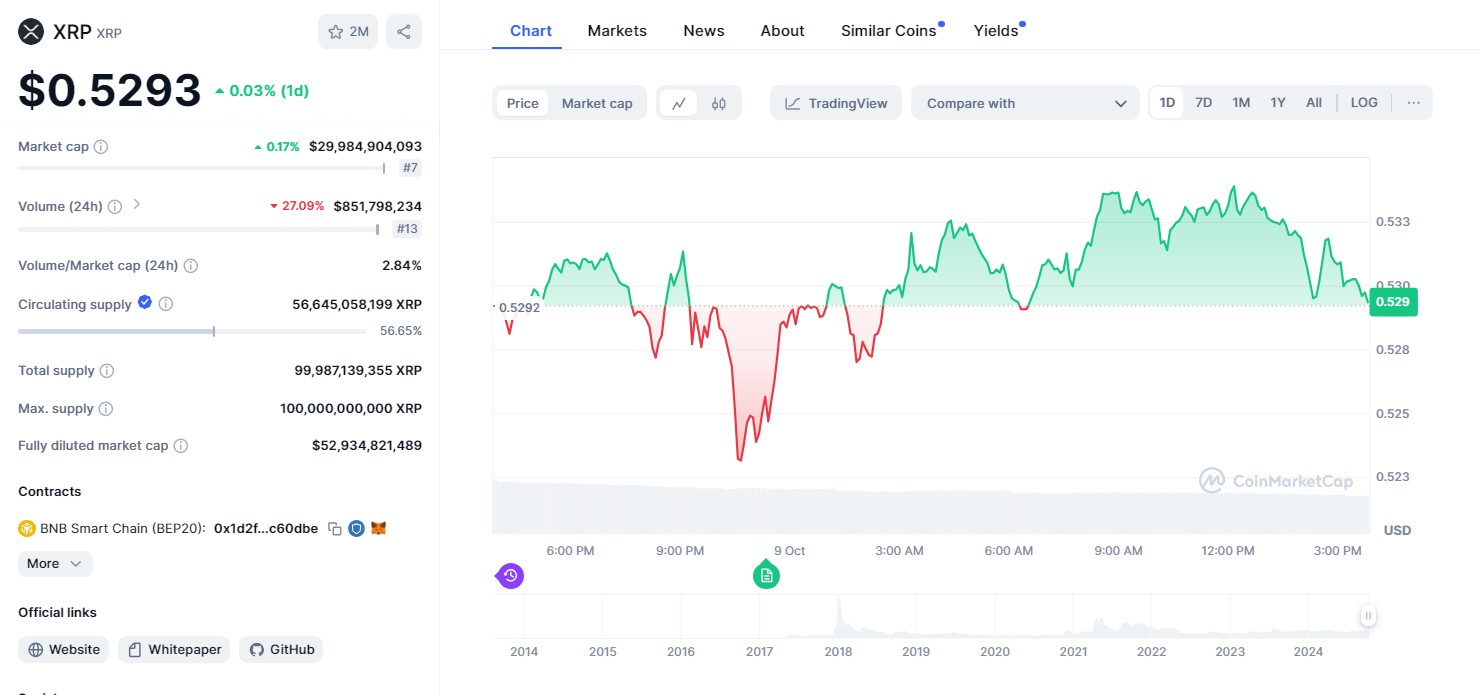Click the historical mini chart overview strip
This screenshot has width=1480, height=695.
tap(930, 616)
